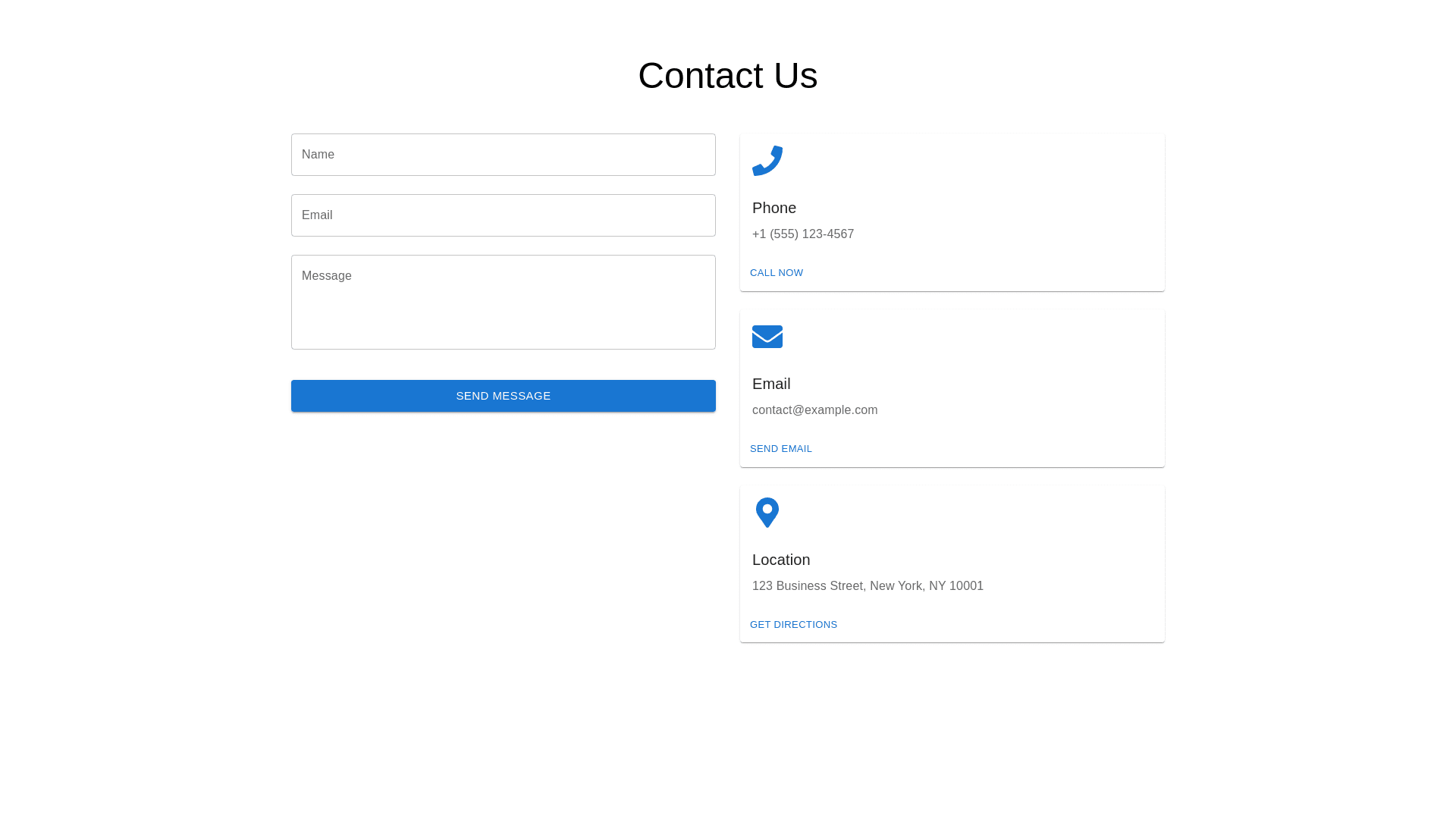Click the blue phone handset icon
Viewport: 1456px width, 819px height.
767,161
